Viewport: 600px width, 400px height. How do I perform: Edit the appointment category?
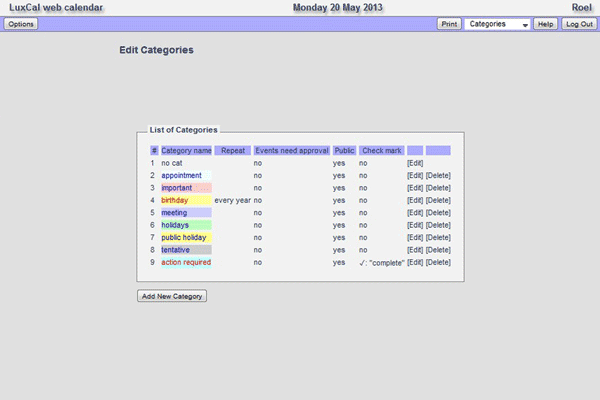click(x=415, y=175)
